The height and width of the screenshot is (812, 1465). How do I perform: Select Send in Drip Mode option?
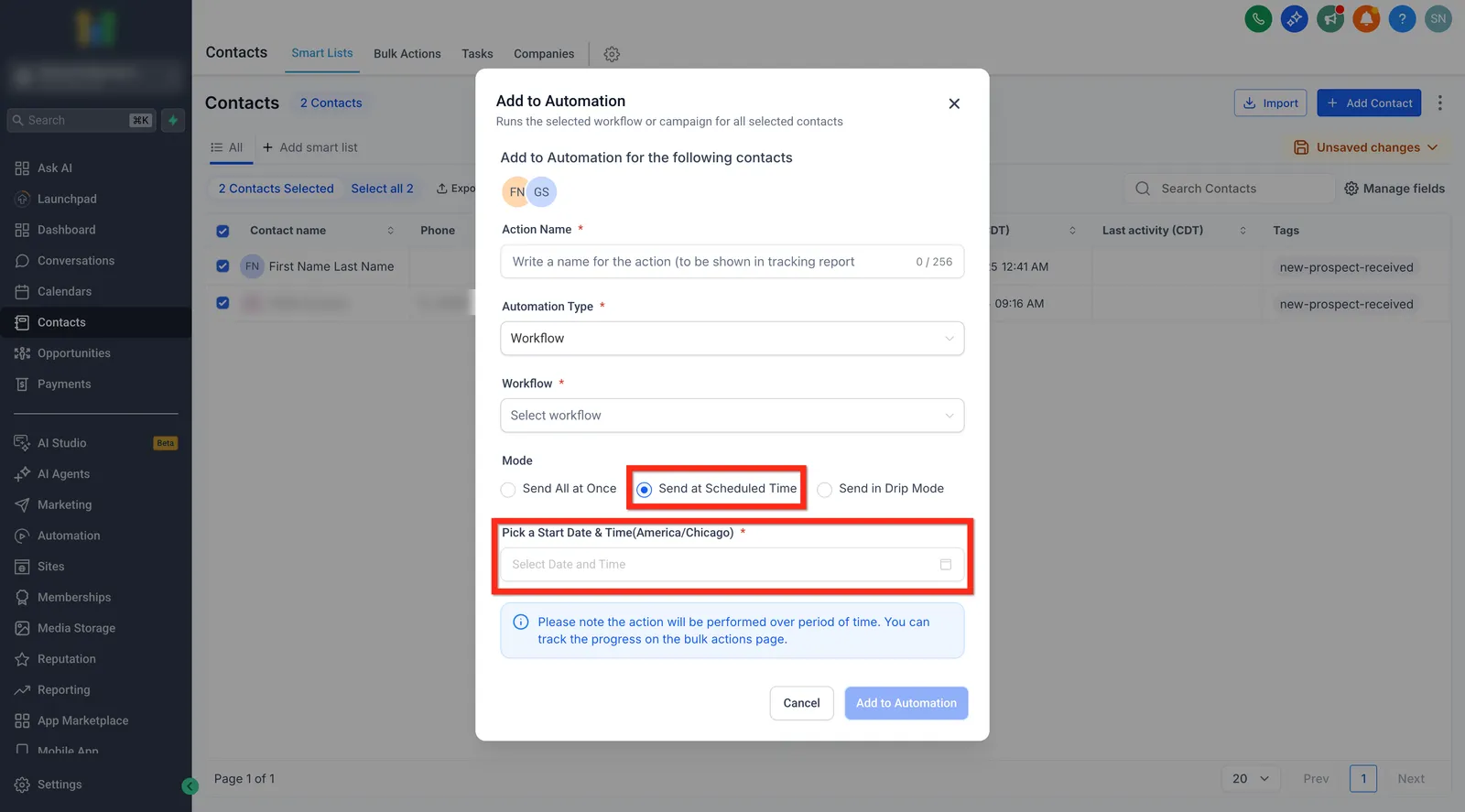click(x=825, y=490)
